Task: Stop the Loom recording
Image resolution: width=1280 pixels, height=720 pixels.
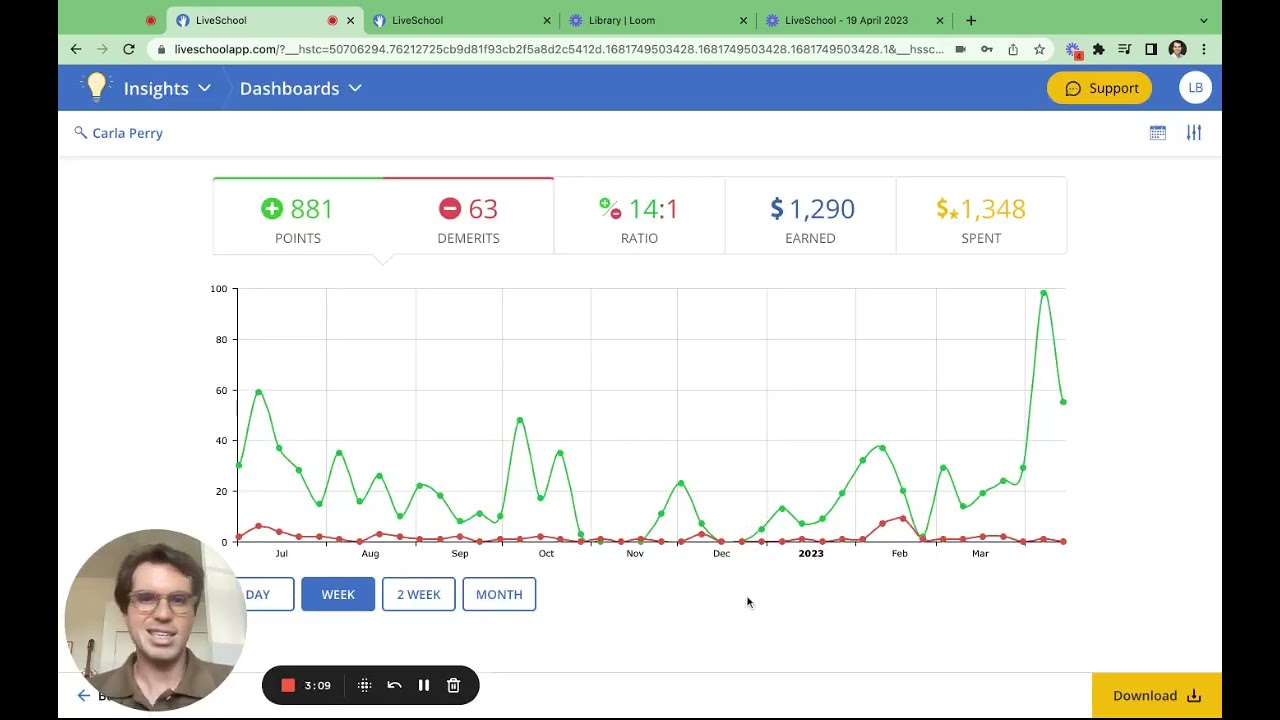Action: click(x=288, y=685)
